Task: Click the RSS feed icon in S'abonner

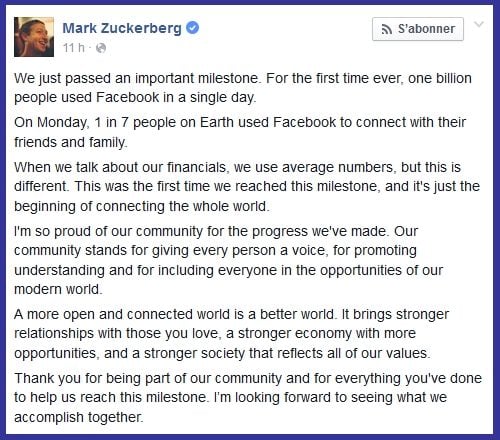Action: click(x=387, y=29)
